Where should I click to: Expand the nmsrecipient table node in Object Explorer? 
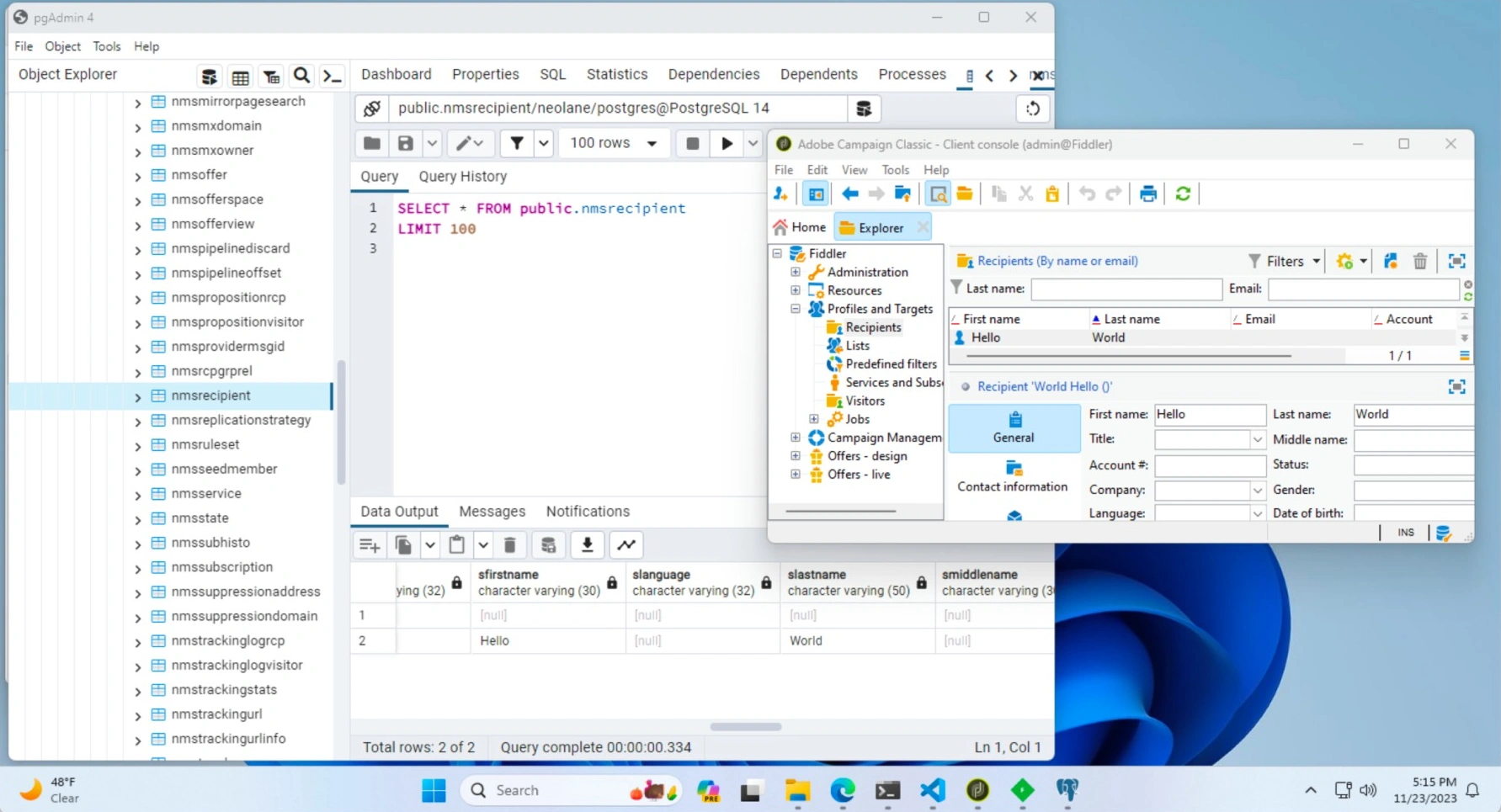tap(138, 396)
